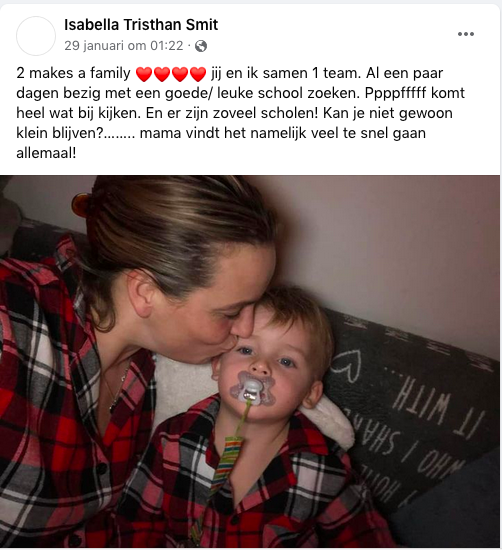Image resolution: width=502 pixels, height=550 pixels.
Task: Click the woman's hair clip in the photo
Action: [x=79, y=204]
